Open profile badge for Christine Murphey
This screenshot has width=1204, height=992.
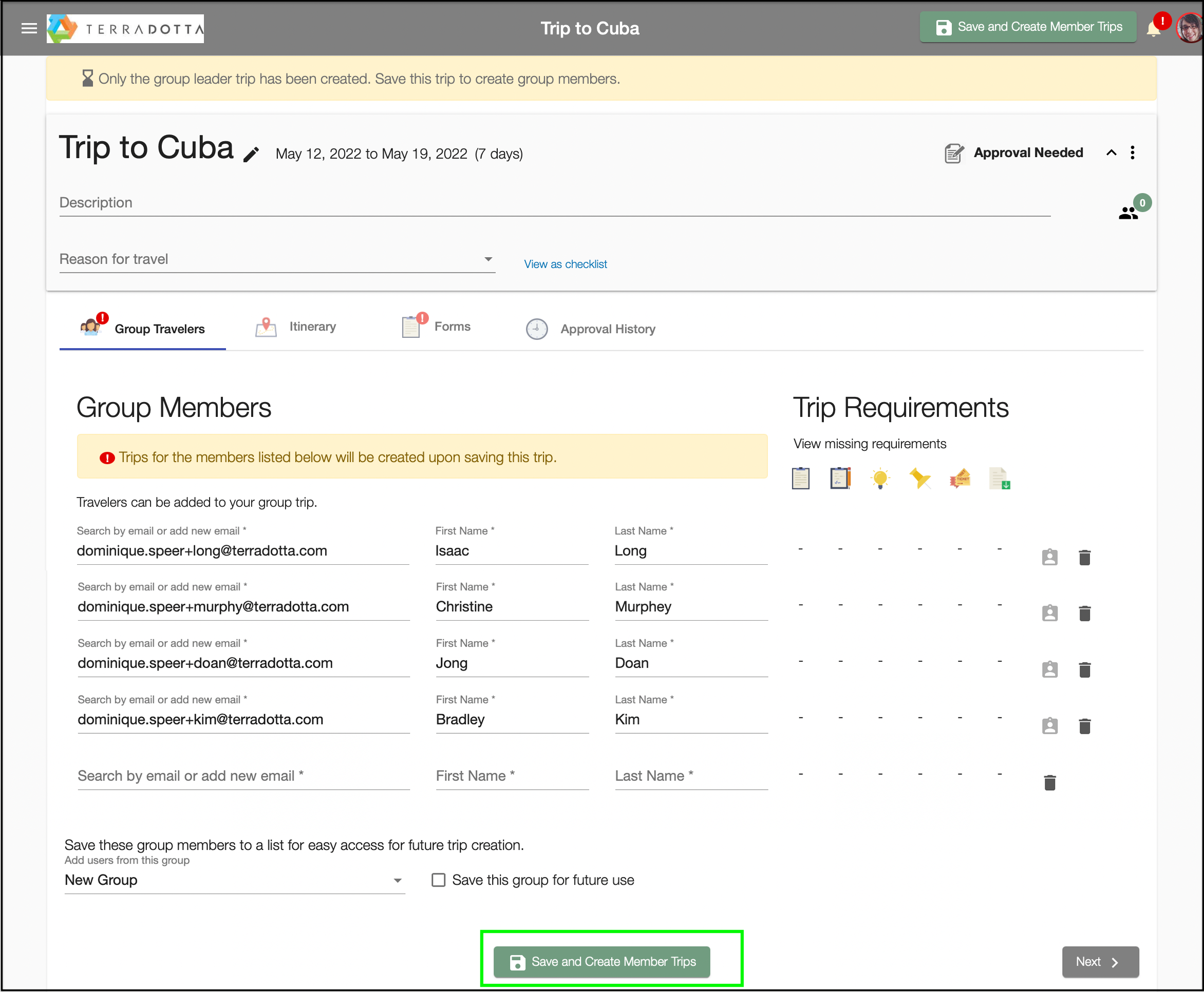1050,613
